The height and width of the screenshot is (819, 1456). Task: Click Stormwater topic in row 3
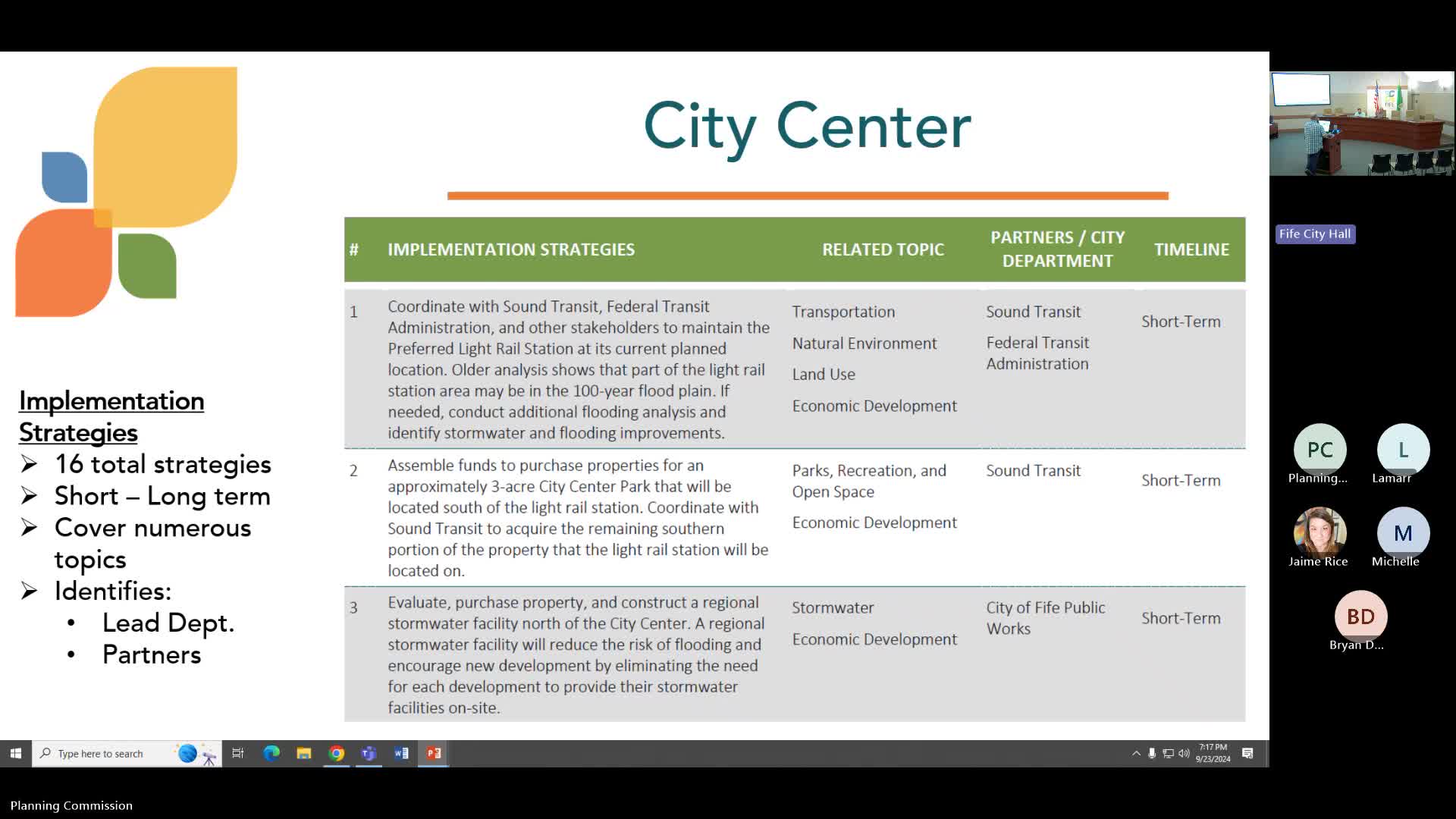(x=833, y=608)
